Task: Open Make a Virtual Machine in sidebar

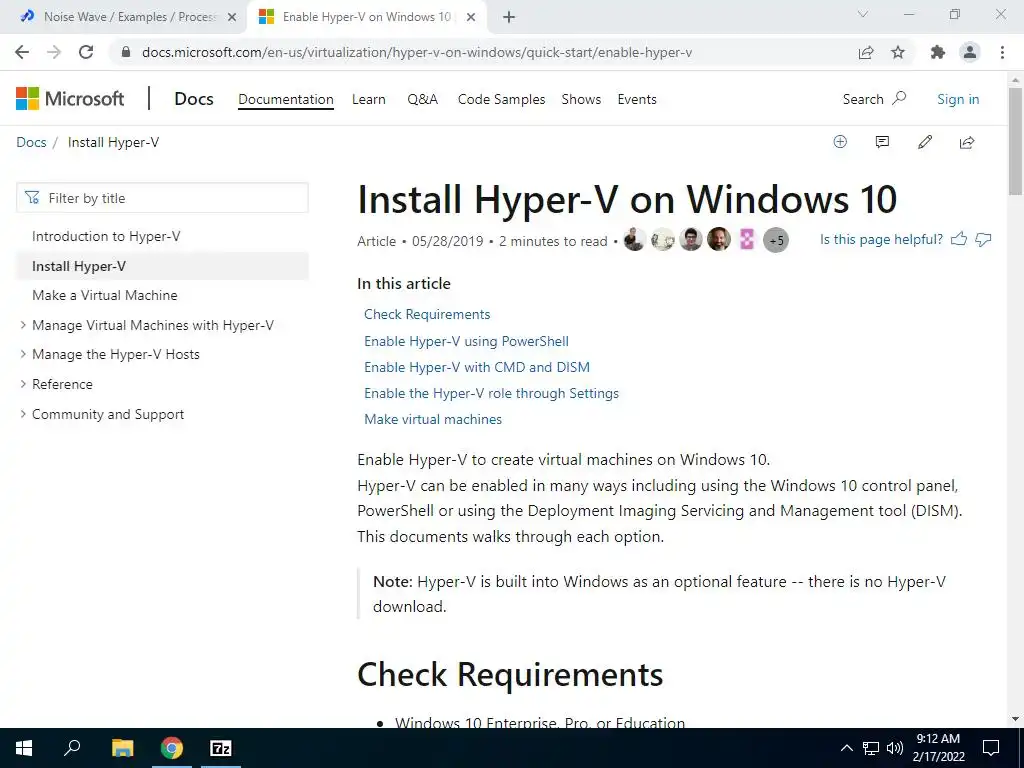Action: 104,295
